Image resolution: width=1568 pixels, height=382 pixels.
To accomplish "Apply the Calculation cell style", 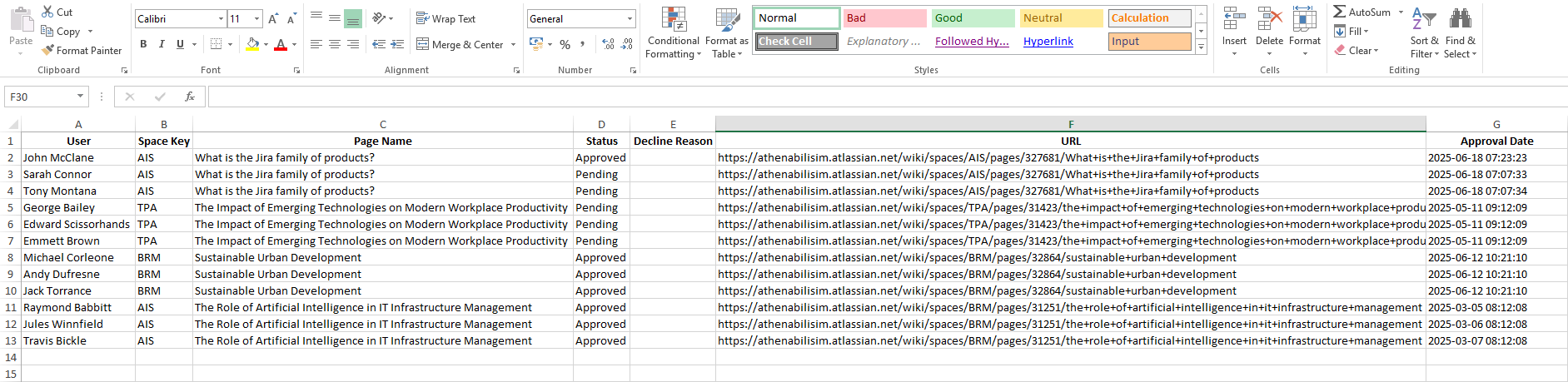I will point(1149,17).
